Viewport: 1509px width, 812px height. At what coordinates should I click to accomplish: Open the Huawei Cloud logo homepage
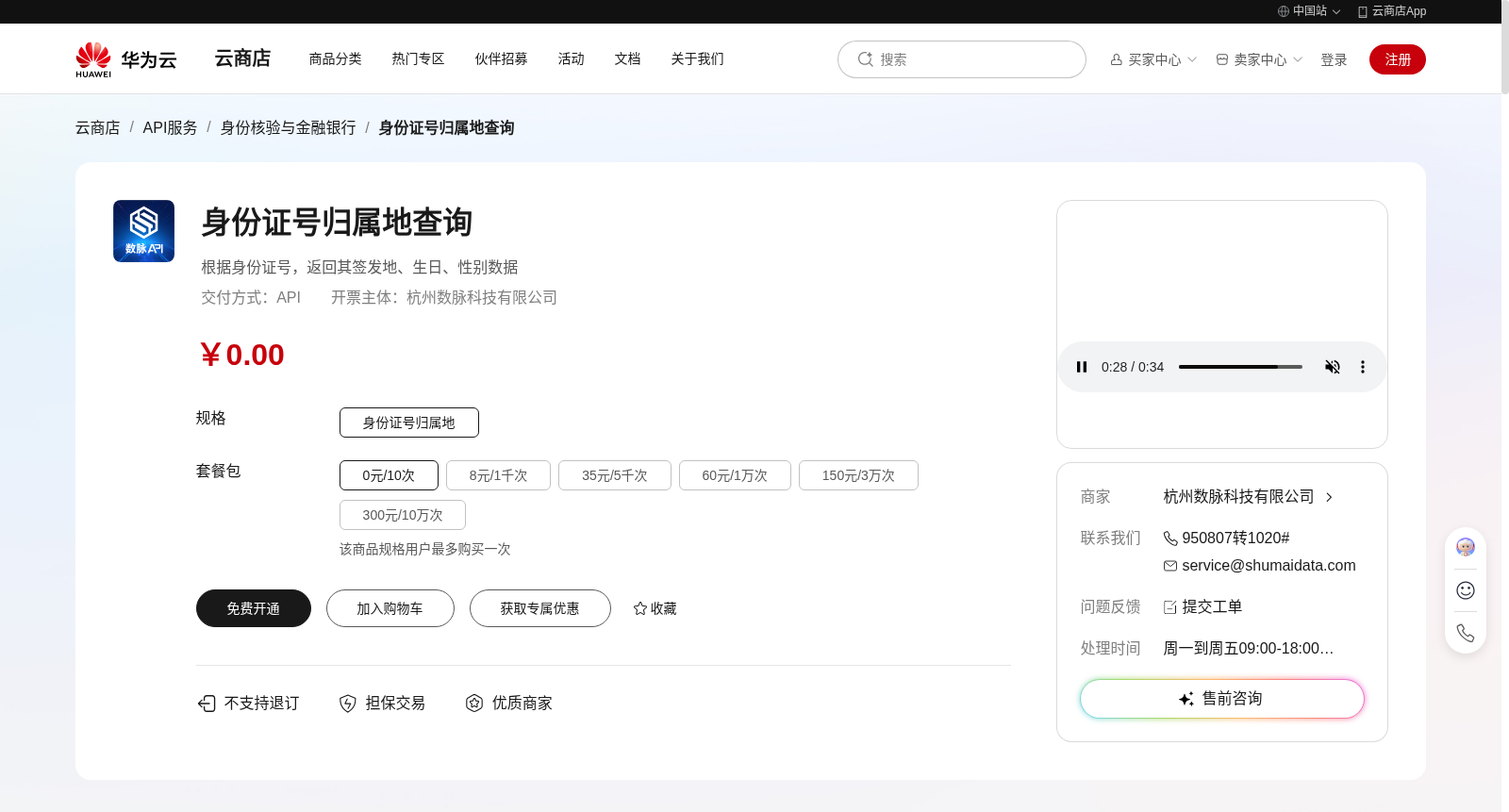(x=126, y=59)
